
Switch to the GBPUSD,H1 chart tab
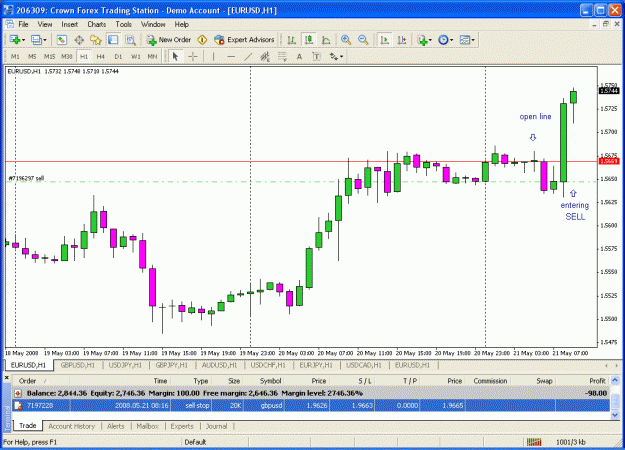pos(77,365)
